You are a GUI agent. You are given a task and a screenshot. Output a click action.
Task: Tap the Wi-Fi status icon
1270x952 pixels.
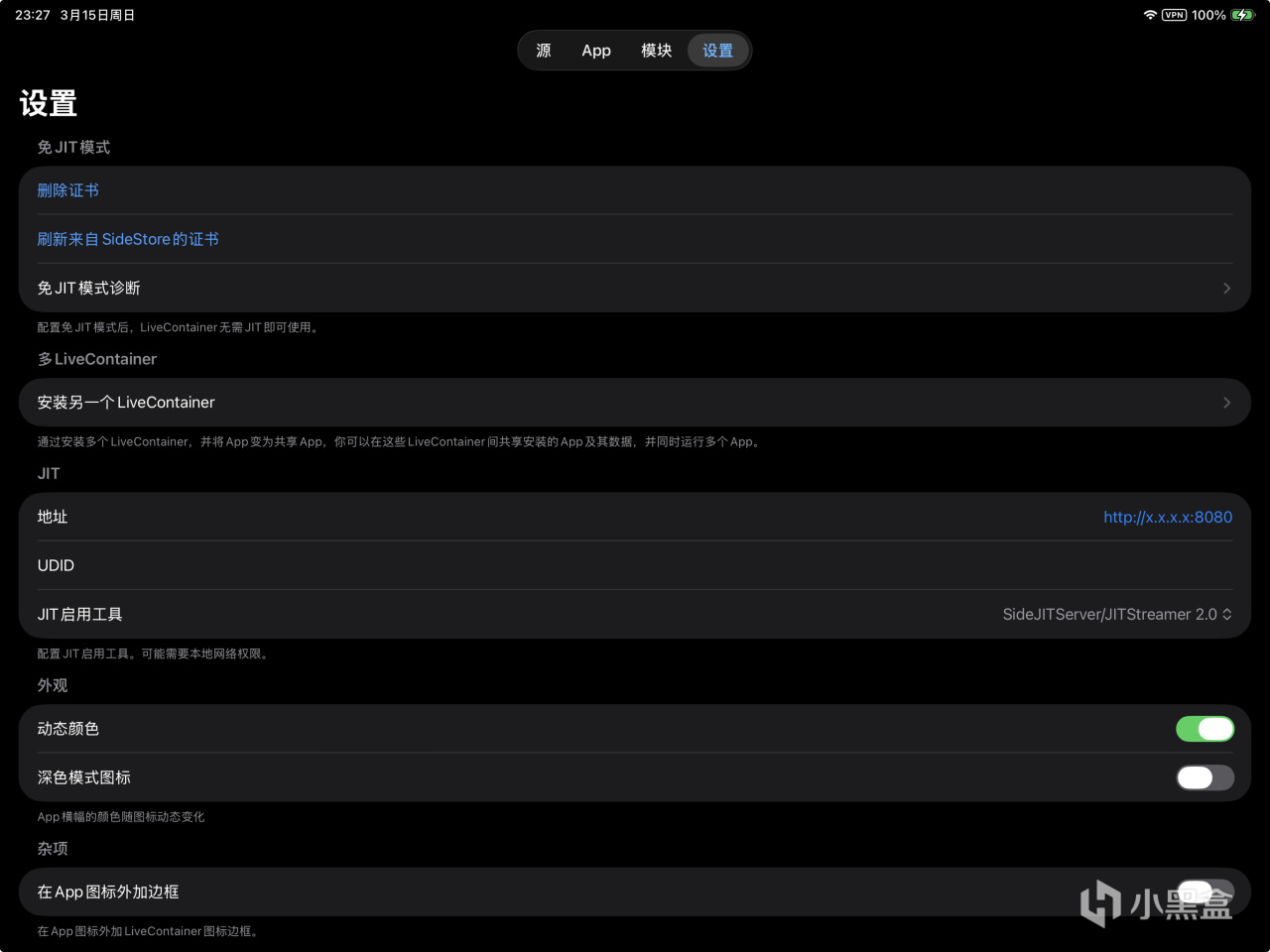[1150, 15]
